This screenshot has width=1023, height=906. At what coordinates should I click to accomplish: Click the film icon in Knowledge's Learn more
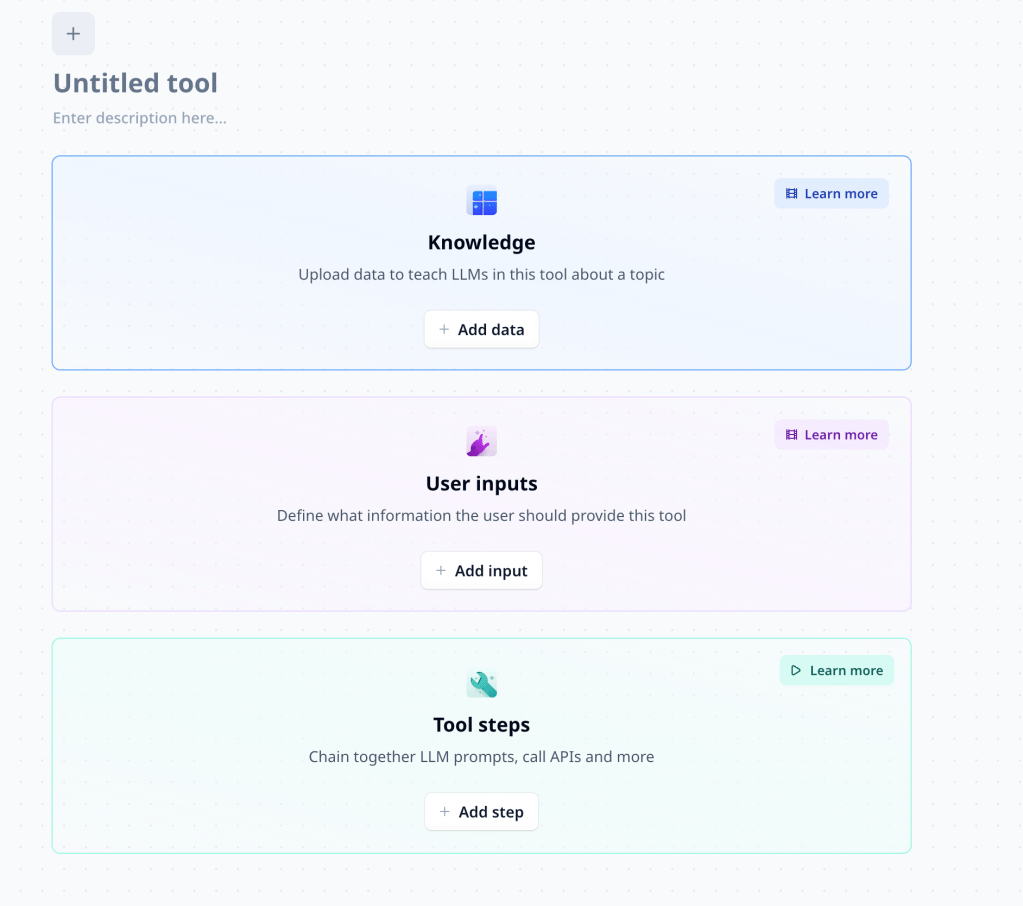792,194
